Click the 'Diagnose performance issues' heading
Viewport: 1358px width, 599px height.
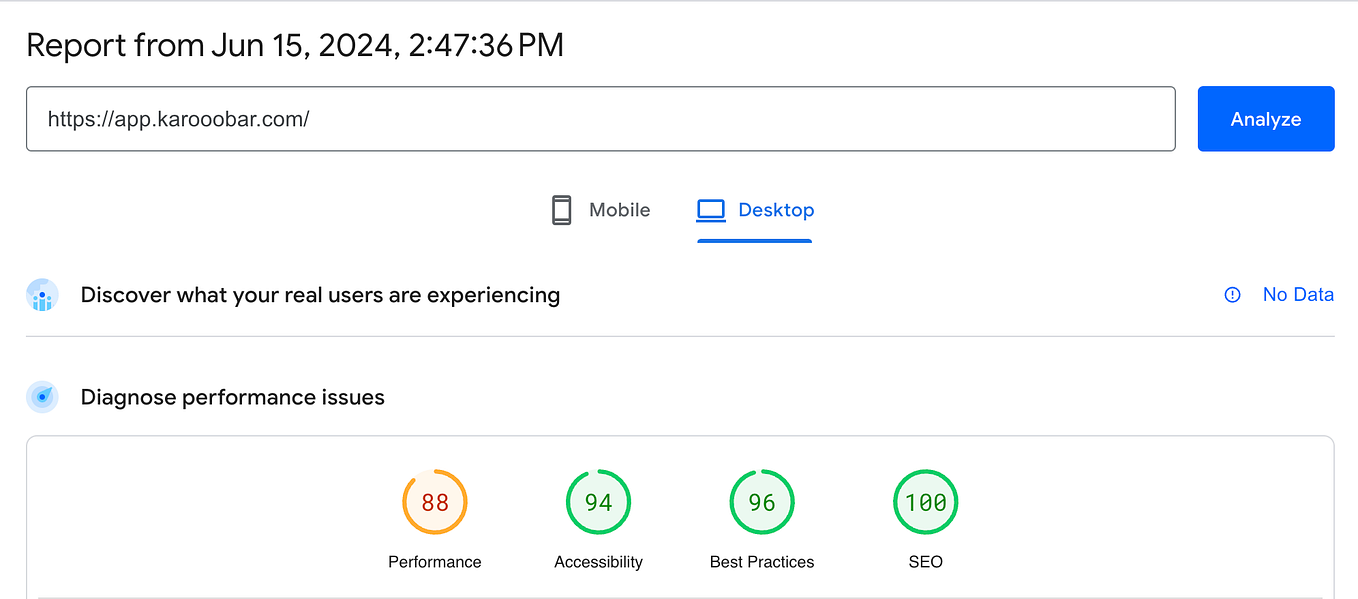[232, 397]
